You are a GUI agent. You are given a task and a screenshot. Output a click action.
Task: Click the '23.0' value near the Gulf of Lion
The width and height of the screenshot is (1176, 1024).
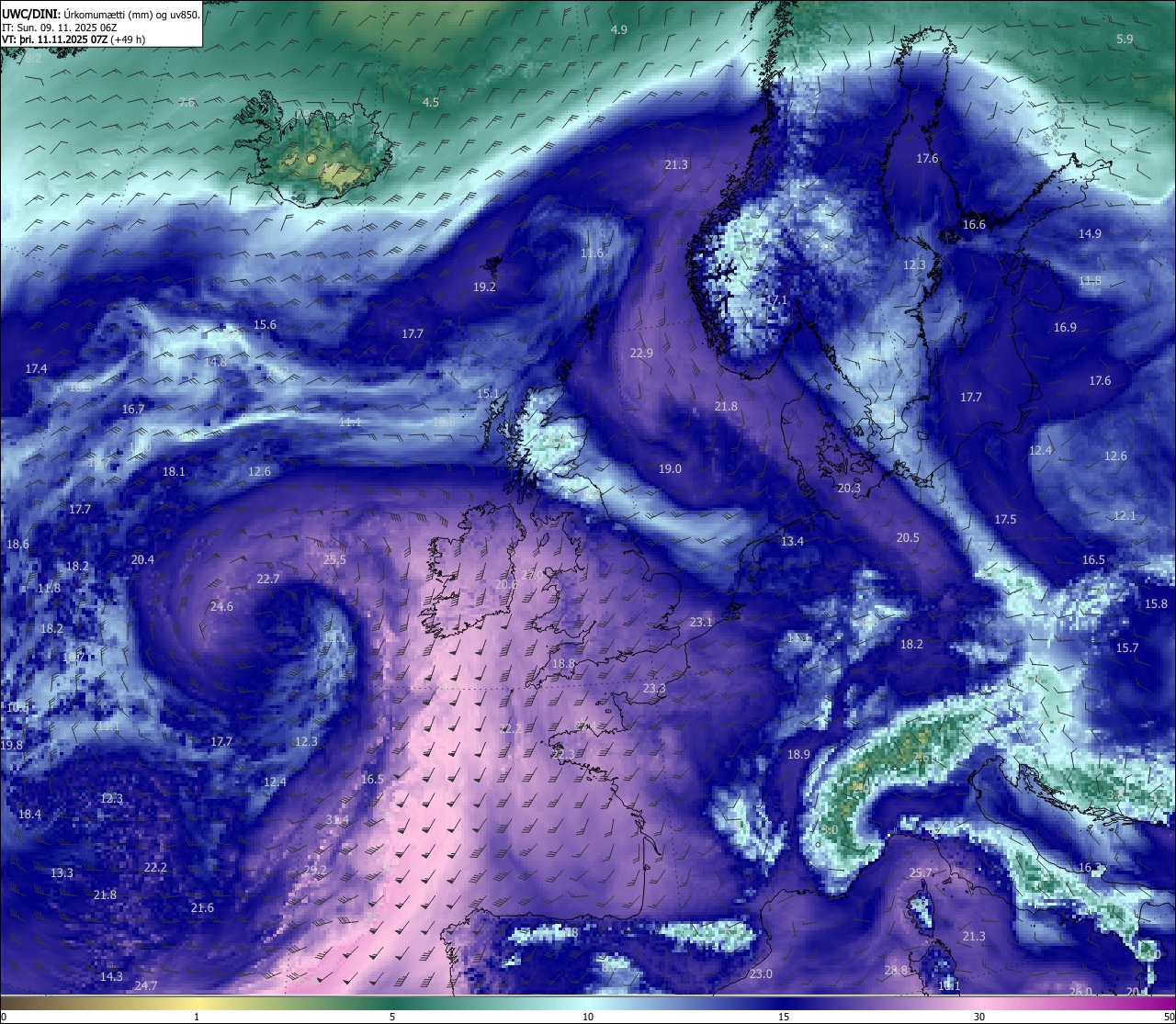(761, 973)
